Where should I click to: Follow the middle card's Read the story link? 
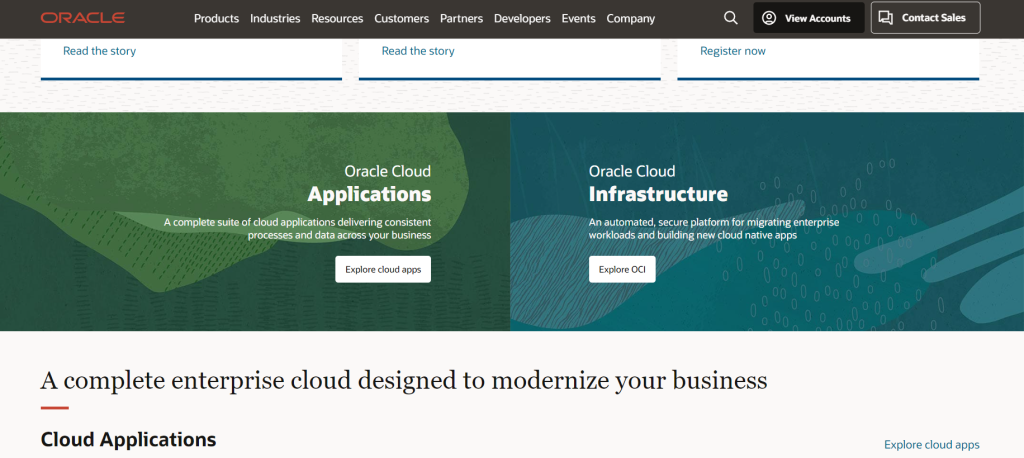(x=418, y=51)
